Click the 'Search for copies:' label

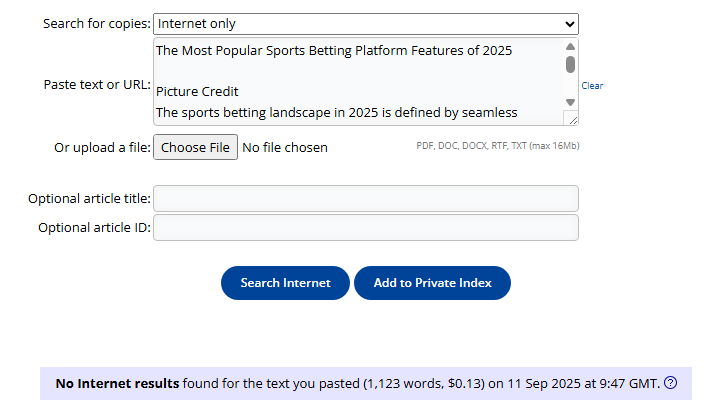click(97, 24)
